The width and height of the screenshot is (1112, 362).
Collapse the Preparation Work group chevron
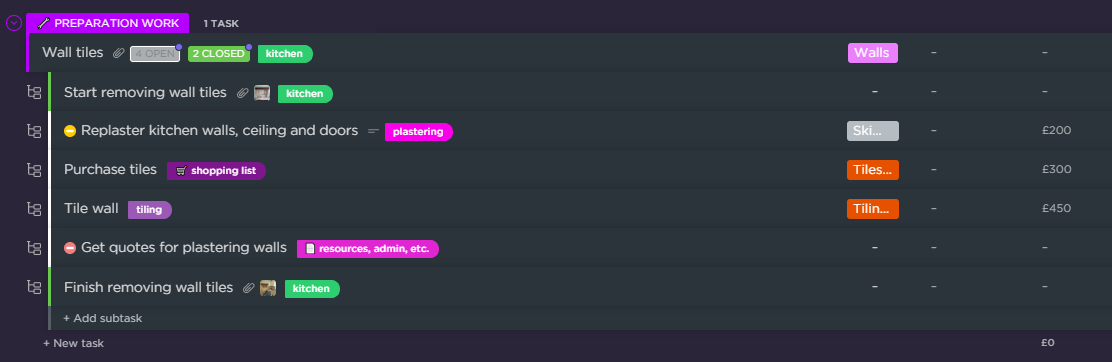[13, 23]
